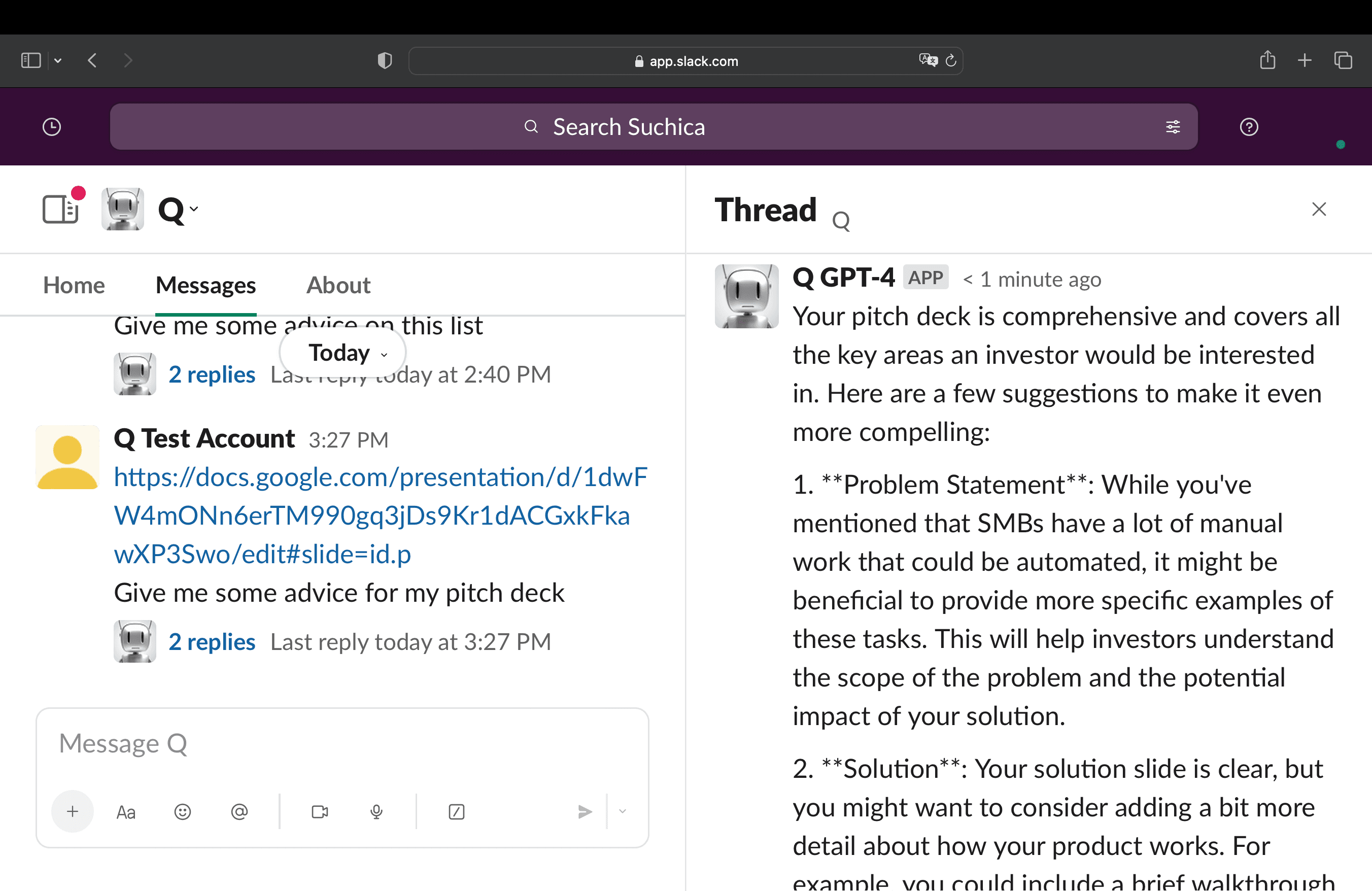The height and width of the screenshot is (891, 1372).
Task: Open the emoji picker in the composer
Action: [182, 811]
